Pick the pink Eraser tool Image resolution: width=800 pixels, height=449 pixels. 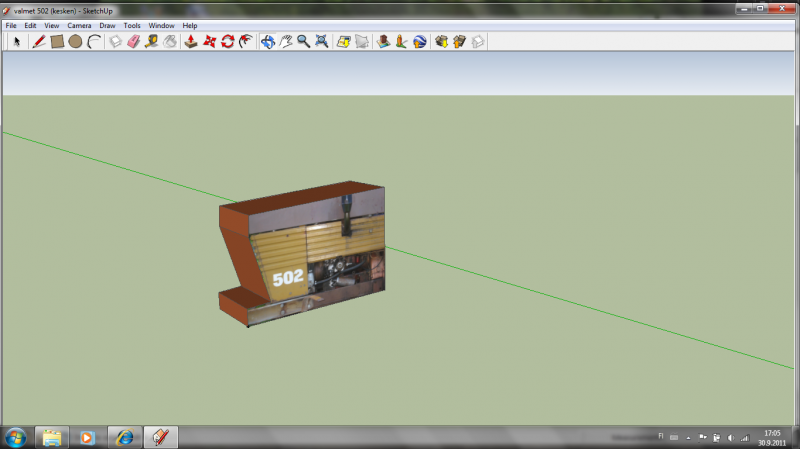tap(134, 41)
